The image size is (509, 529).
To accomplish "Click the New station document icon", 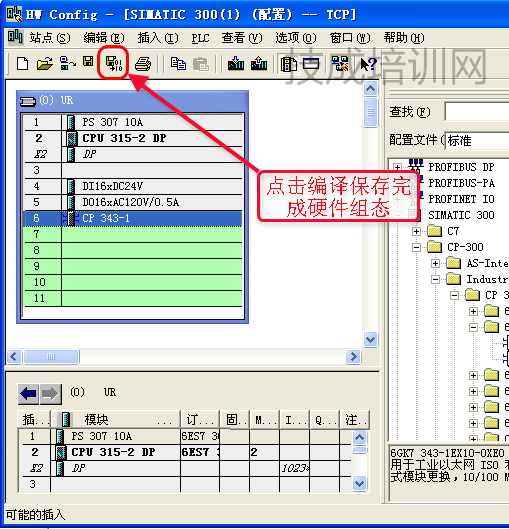I will [x=22, y=63].
